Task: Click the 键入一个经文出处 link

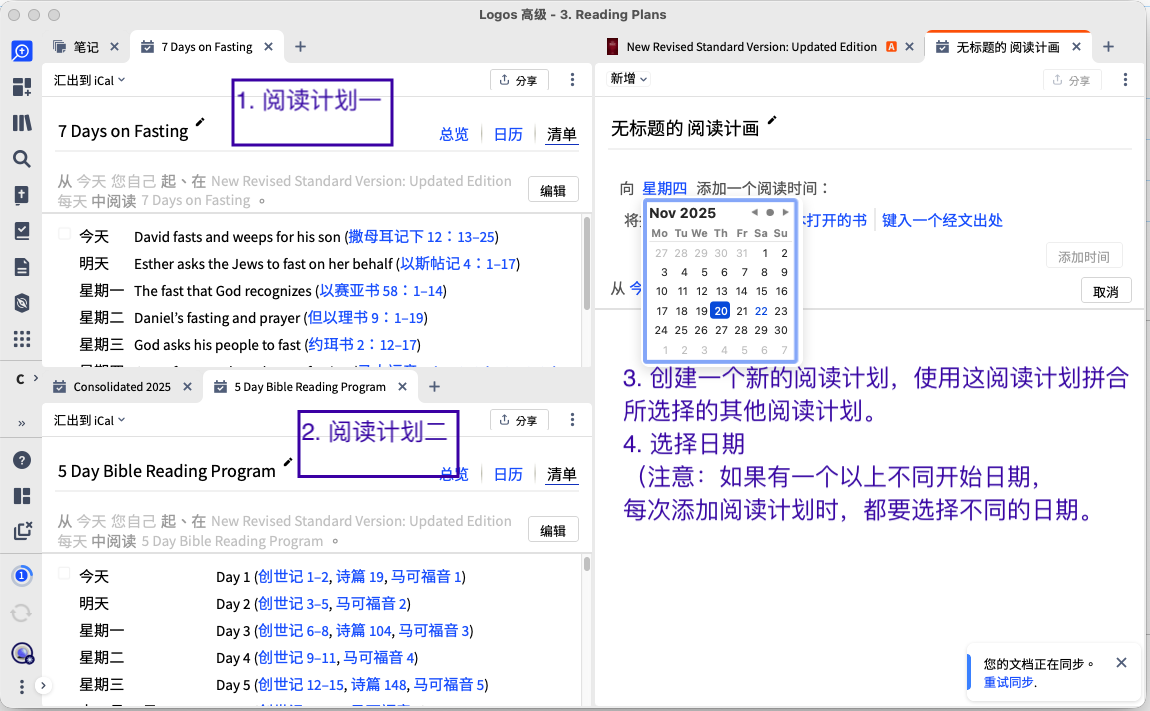Action: tap(942, 220)
